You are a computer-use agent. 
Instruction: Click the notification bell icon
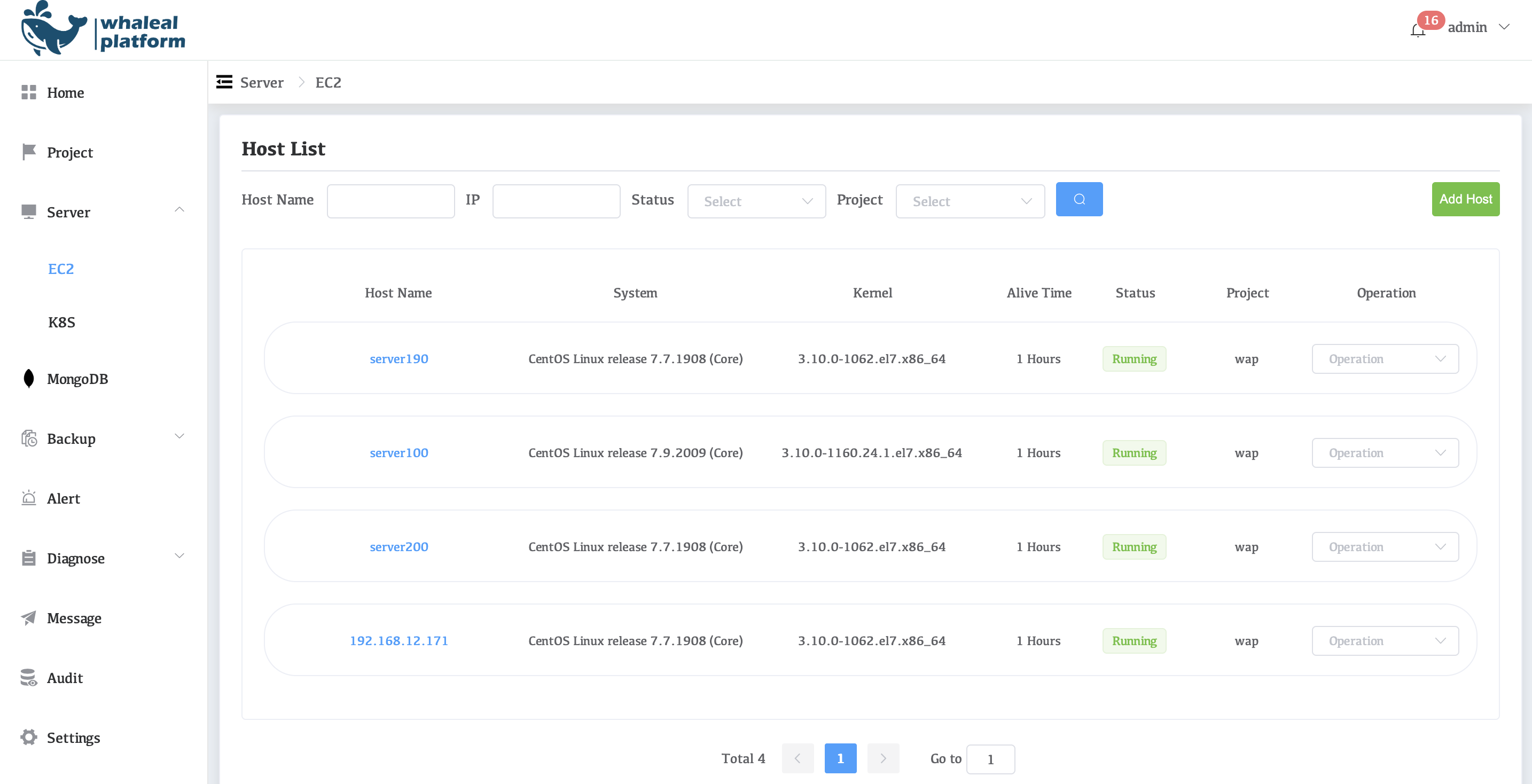tap(1418, 30)
